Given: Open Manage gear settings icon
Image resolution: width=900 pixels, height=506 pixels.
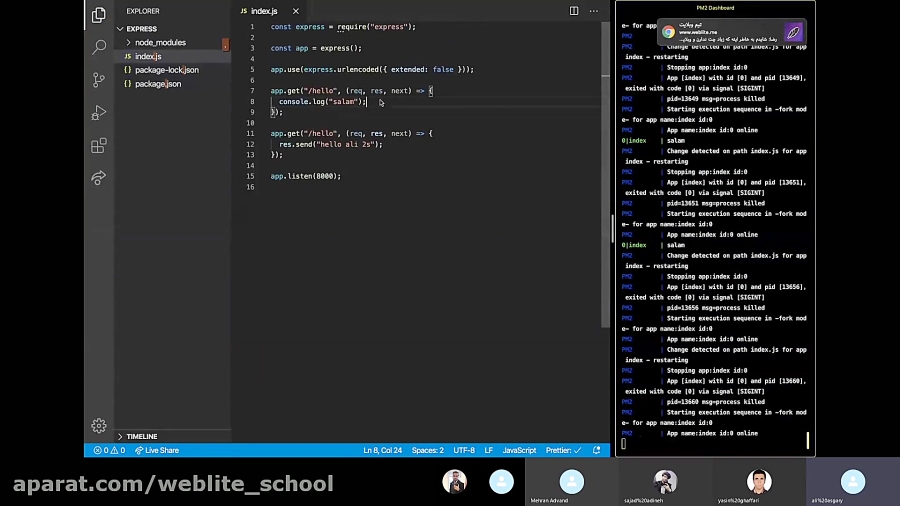Looking at the screenshot, I should point(99,425).
